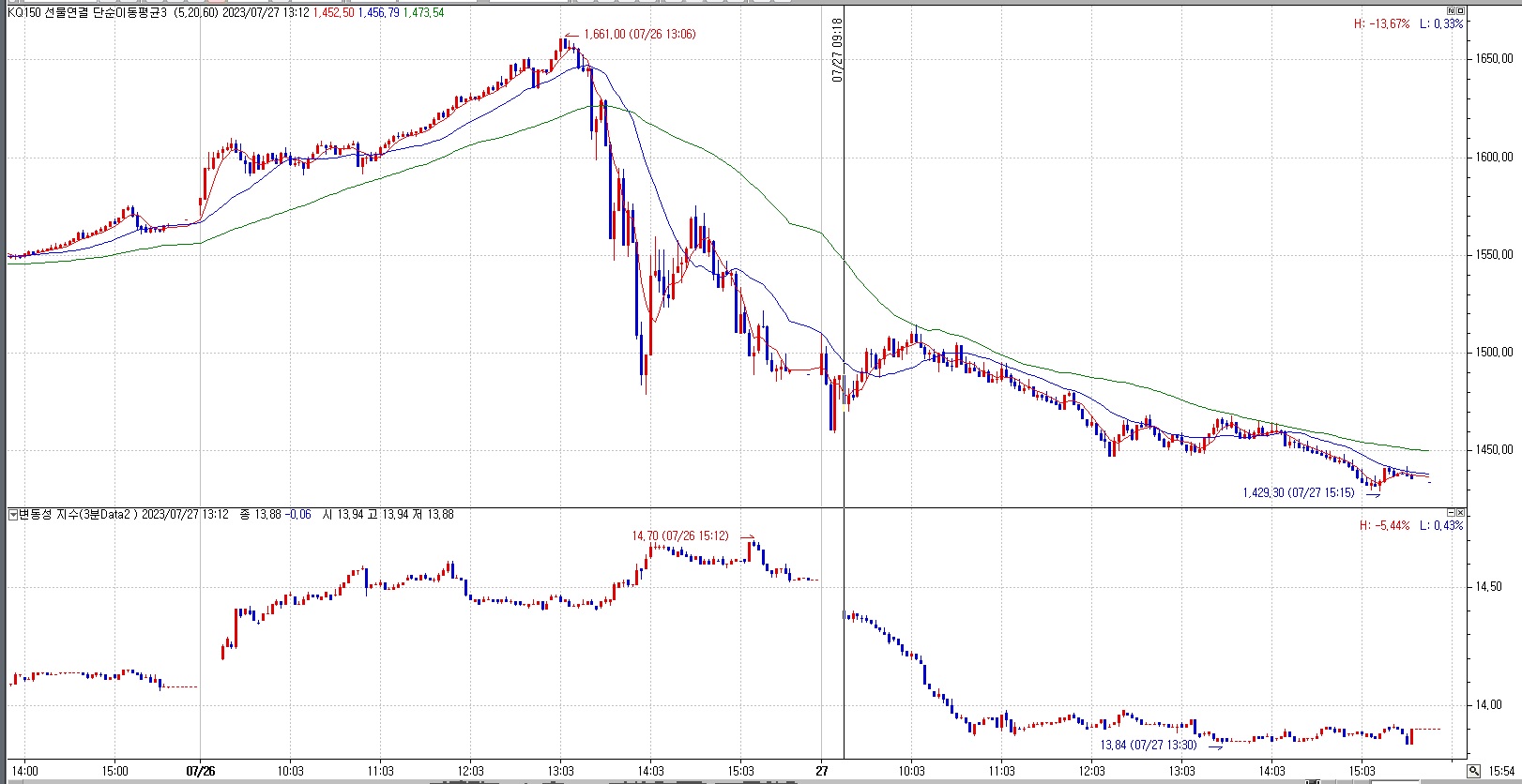The image size is (1522, 784).
Task: Click the 15:54 time label at bottom right
Action: point(1501,771)
